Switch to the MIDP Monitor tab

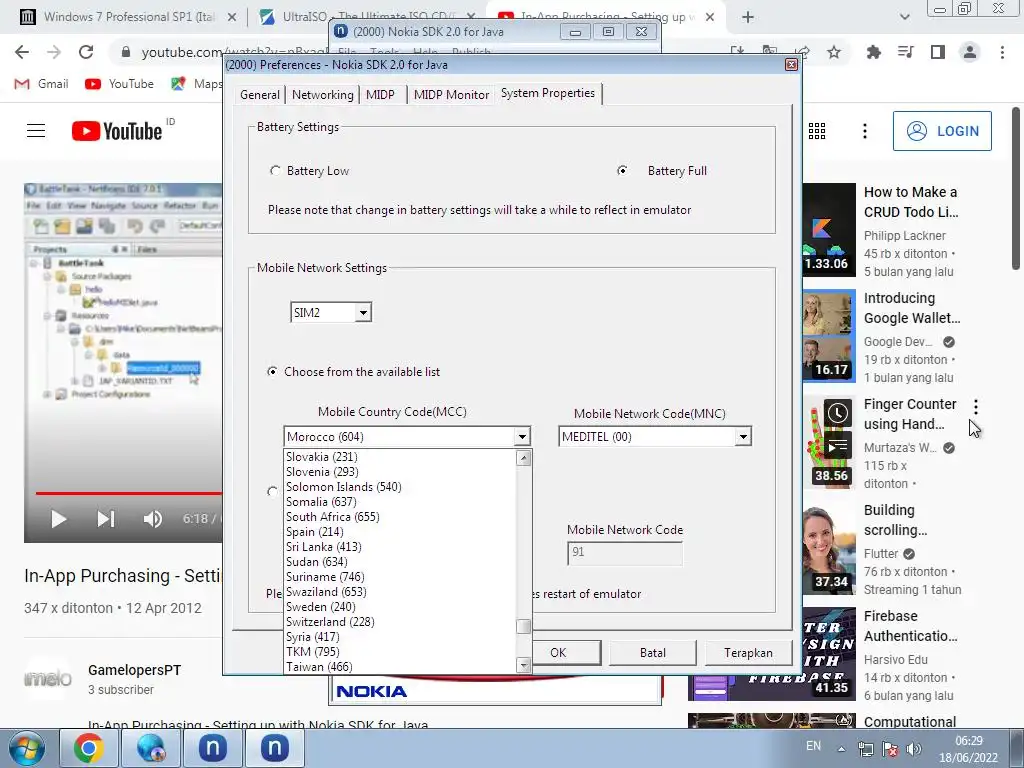pos(451,95)
